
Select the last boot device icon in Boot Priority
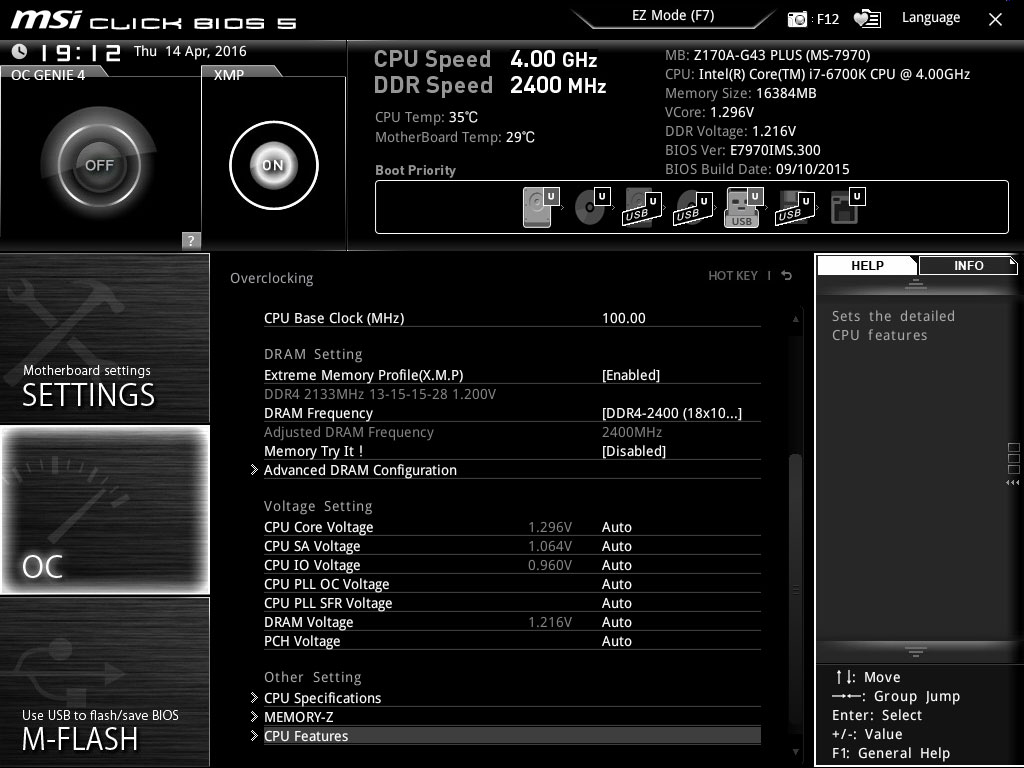coord(847,207)
